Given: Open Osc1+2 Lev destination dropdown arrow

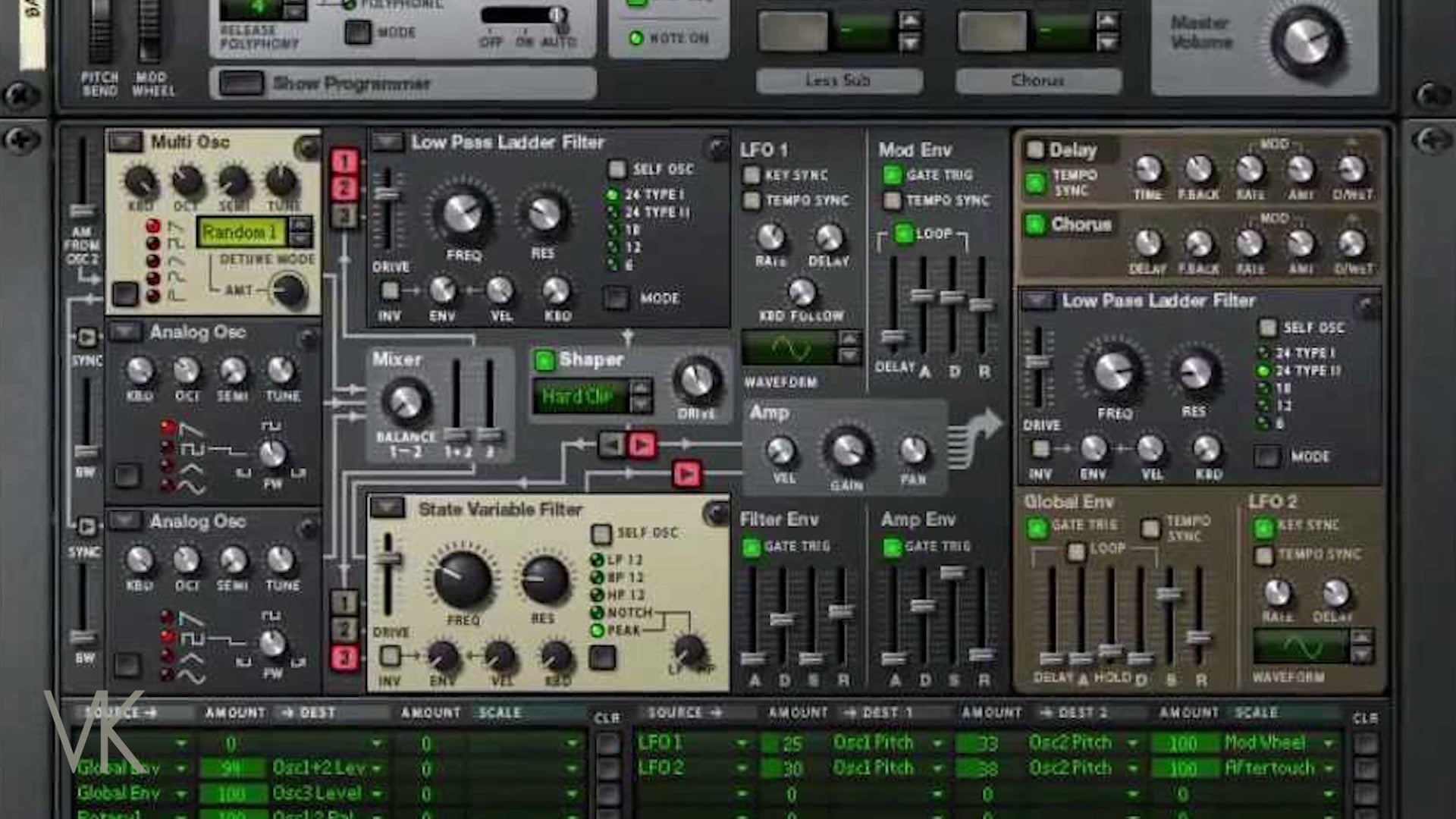Looking at the screenshot, I should point(377,769).
